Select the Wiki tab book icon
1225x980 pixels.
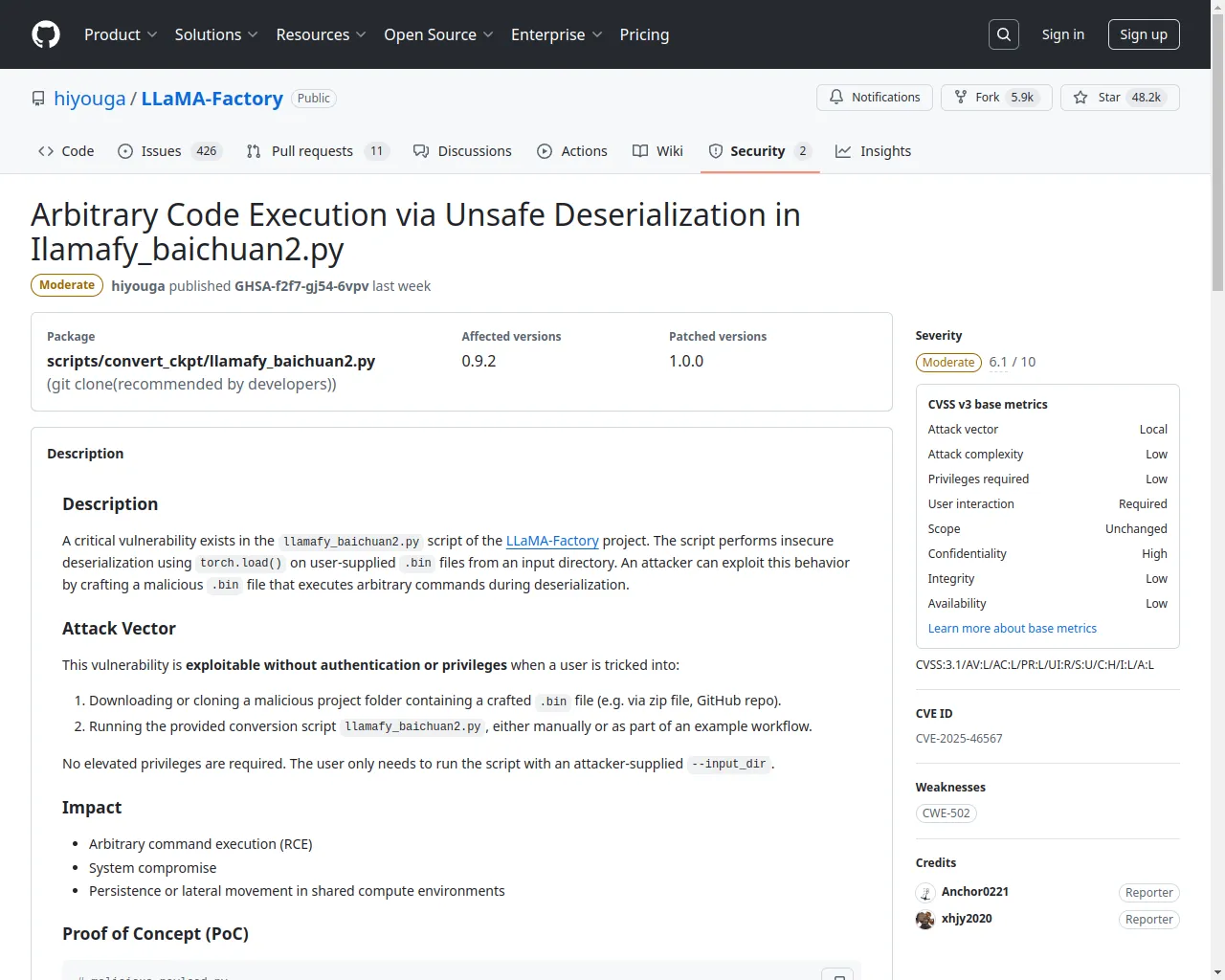[640, 151]
